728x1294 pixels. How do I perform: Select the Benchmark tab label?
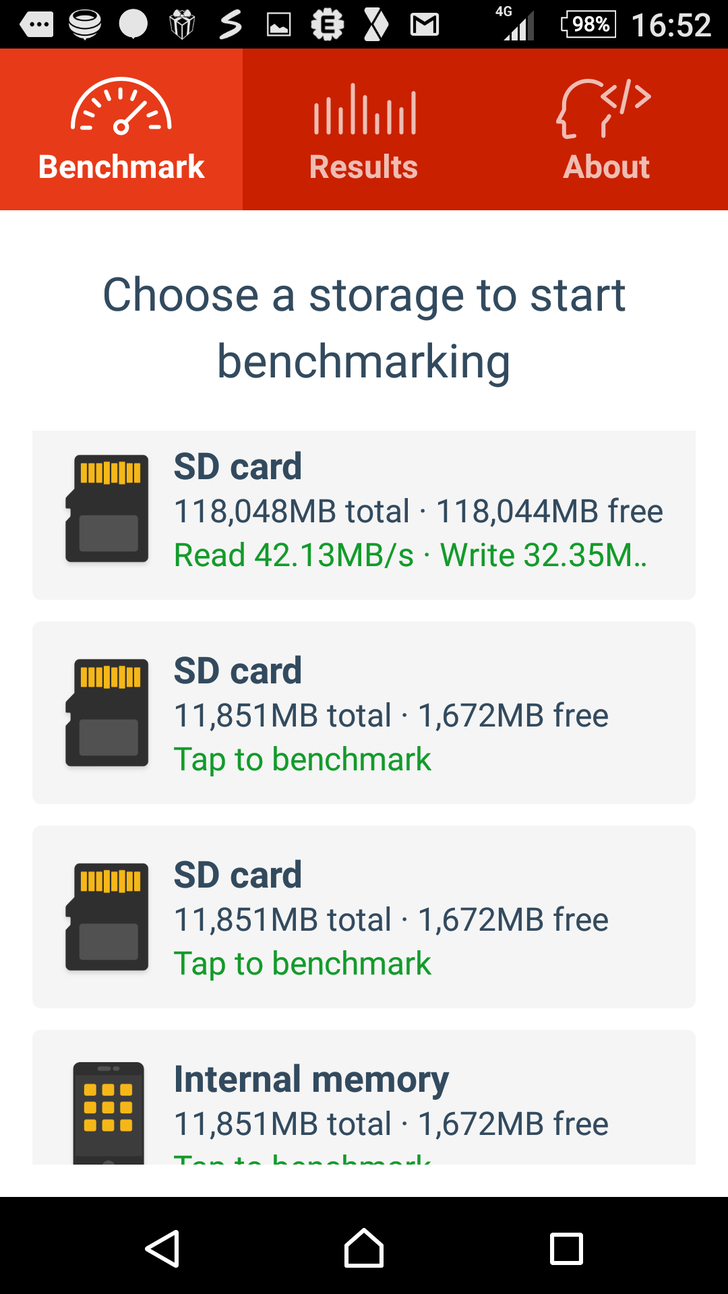[121, 166]
